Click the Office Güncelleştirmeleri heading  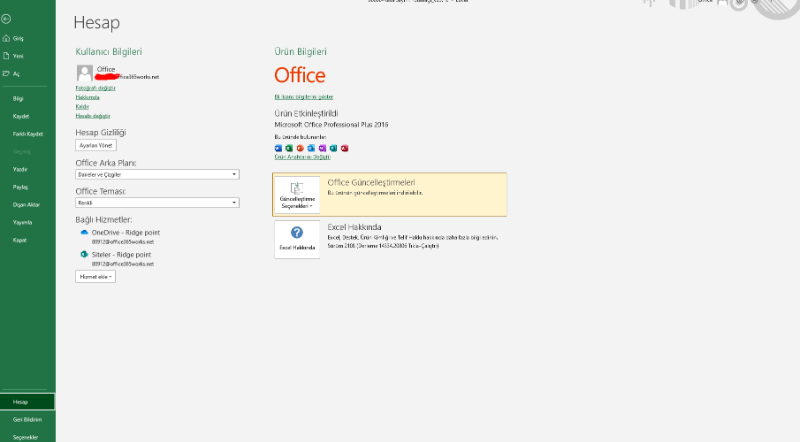point(371,182)
